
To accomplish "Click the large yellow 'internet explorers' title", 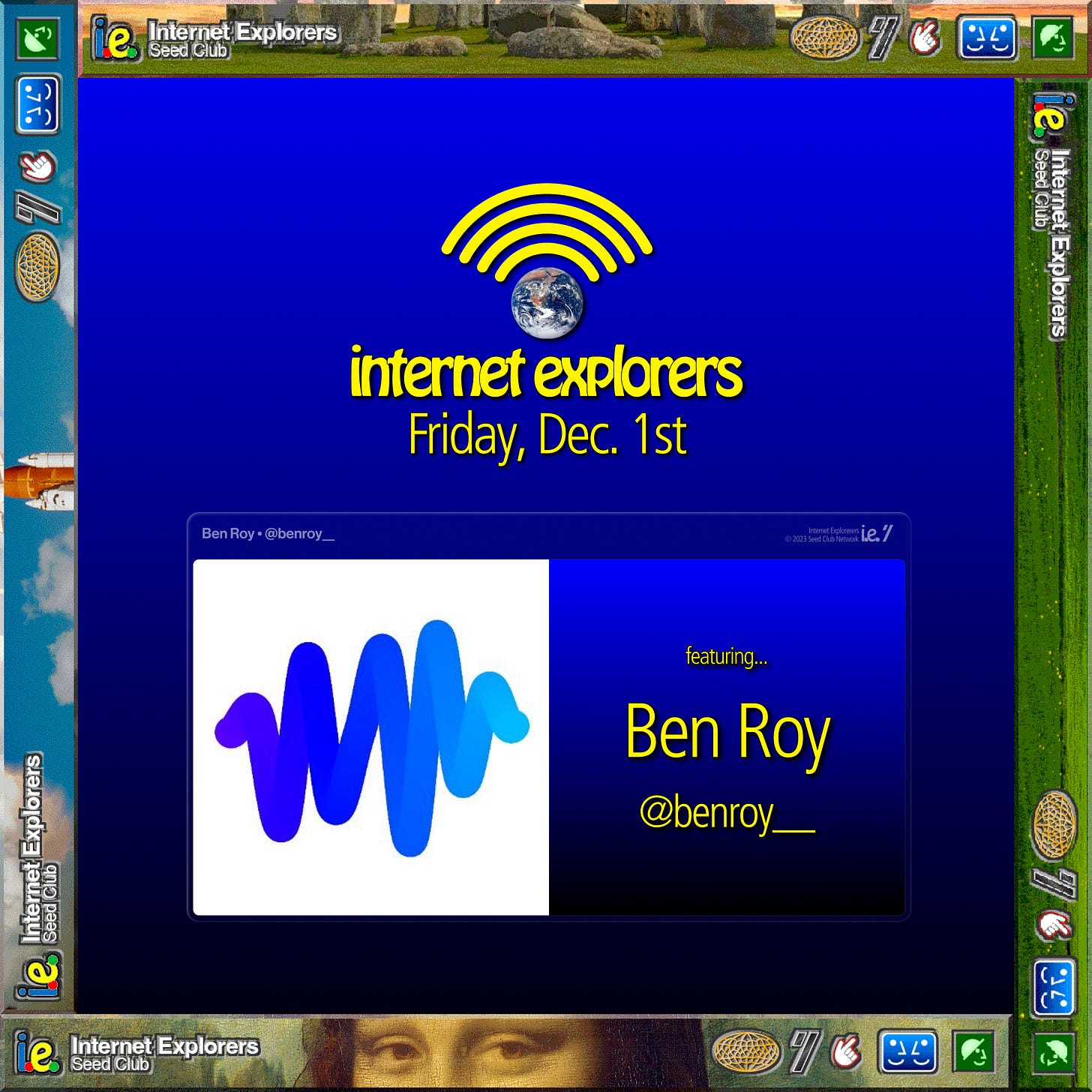I will point(546,372).
